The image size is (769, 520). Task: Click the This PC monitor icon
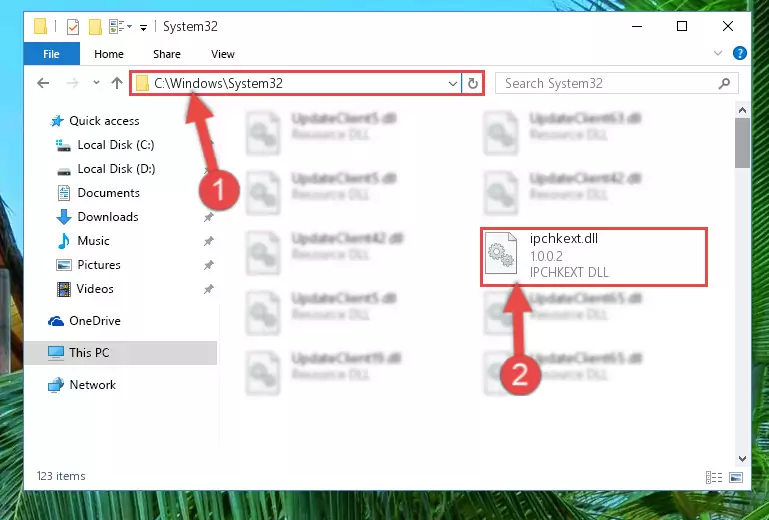tap(56, 353)
